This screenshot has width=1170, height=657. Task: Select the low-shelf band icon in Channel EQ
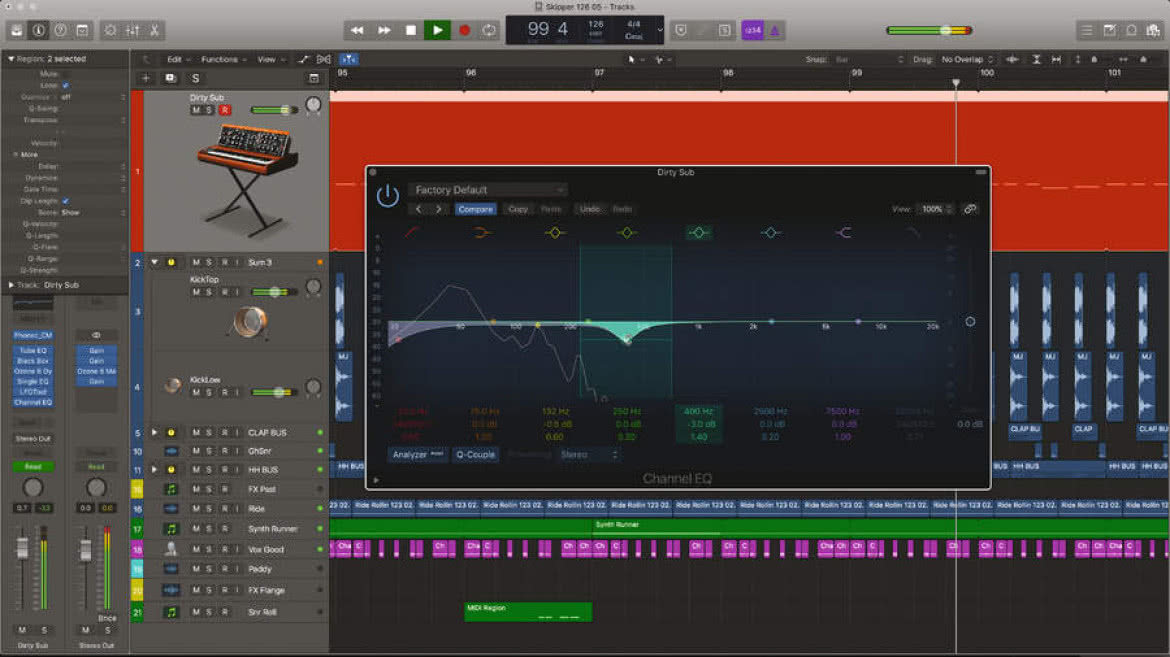tap(482, 233)
